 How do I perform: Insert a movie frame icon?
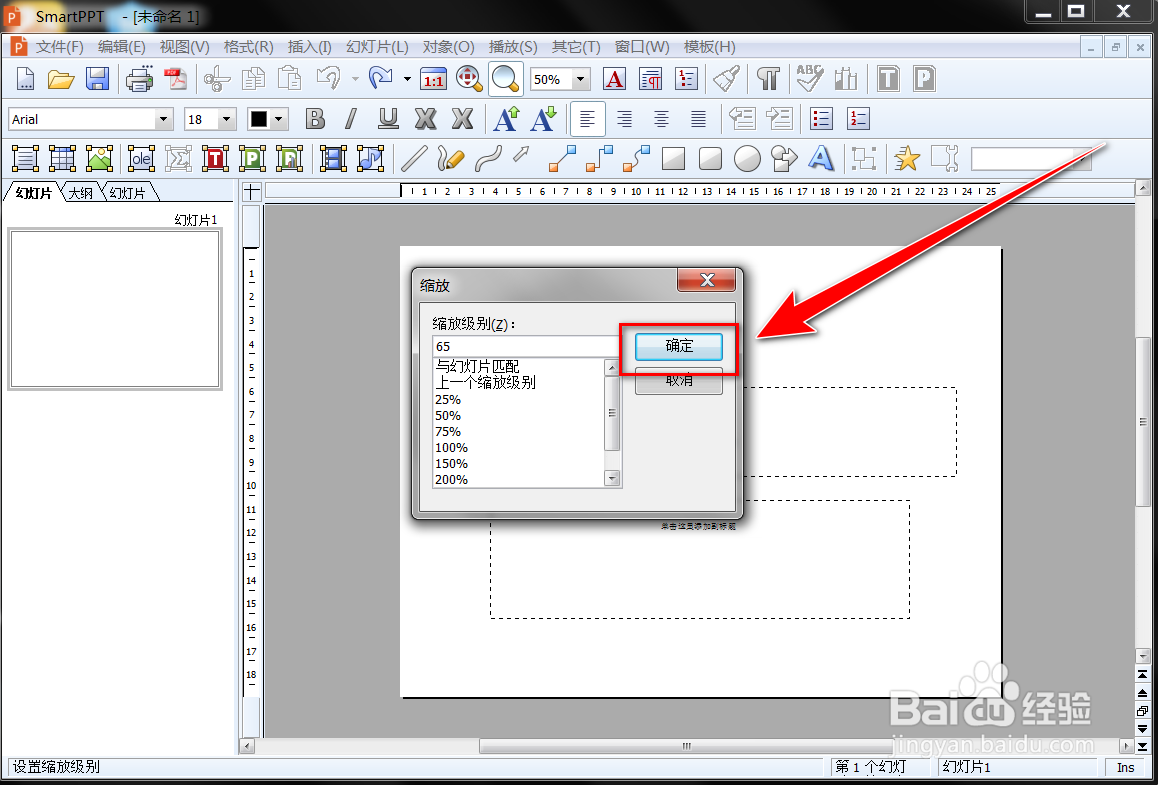334,158
